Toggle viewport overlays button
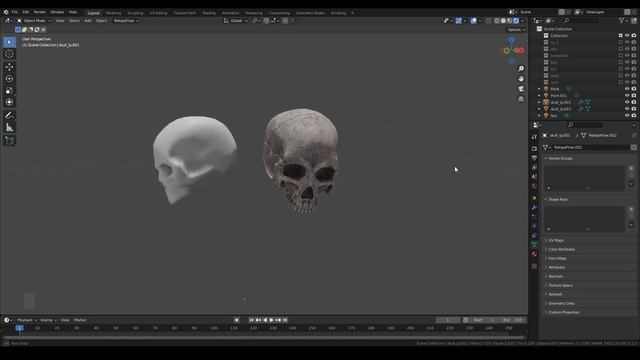The width and height of the screenshot is (640, 360). click(x=473, y=20)
